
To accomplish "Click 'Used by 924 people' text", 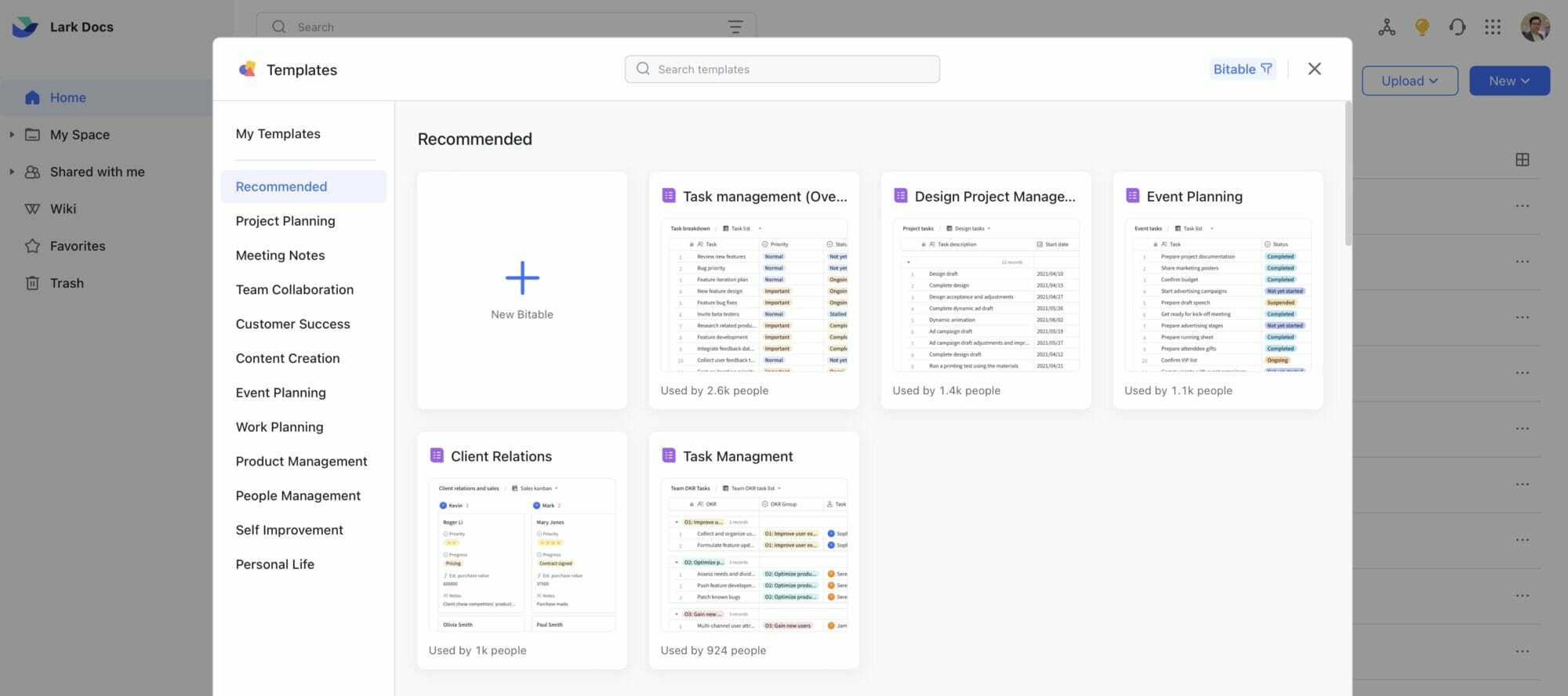I will click(713, 651).
